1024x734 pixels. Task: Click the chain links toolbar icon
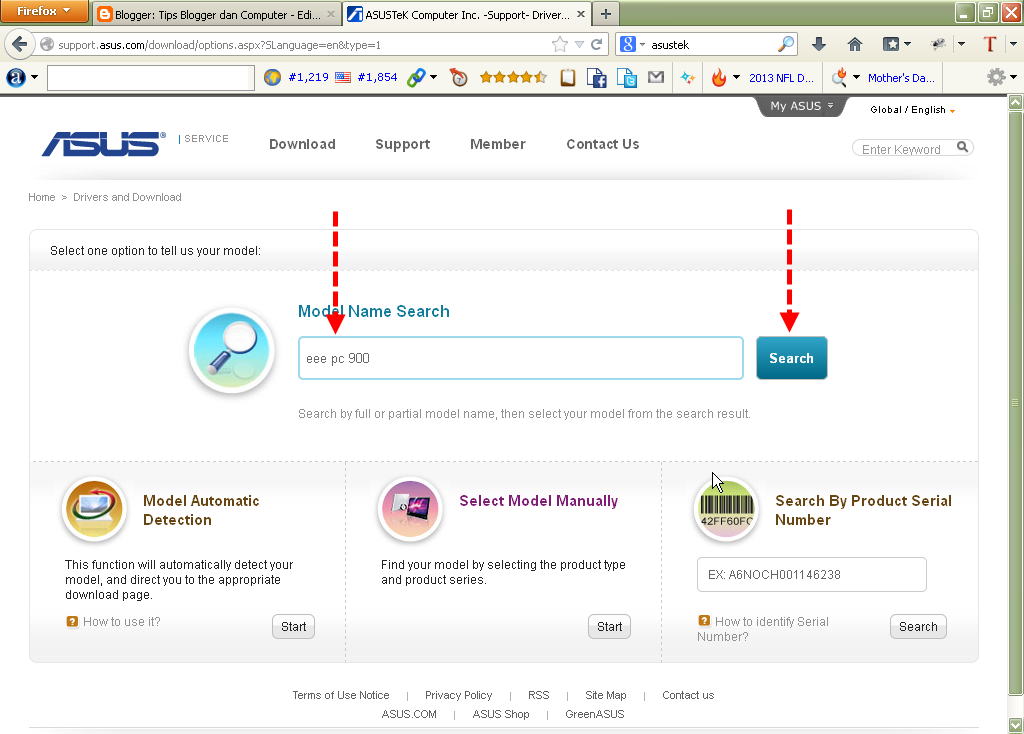417,78
